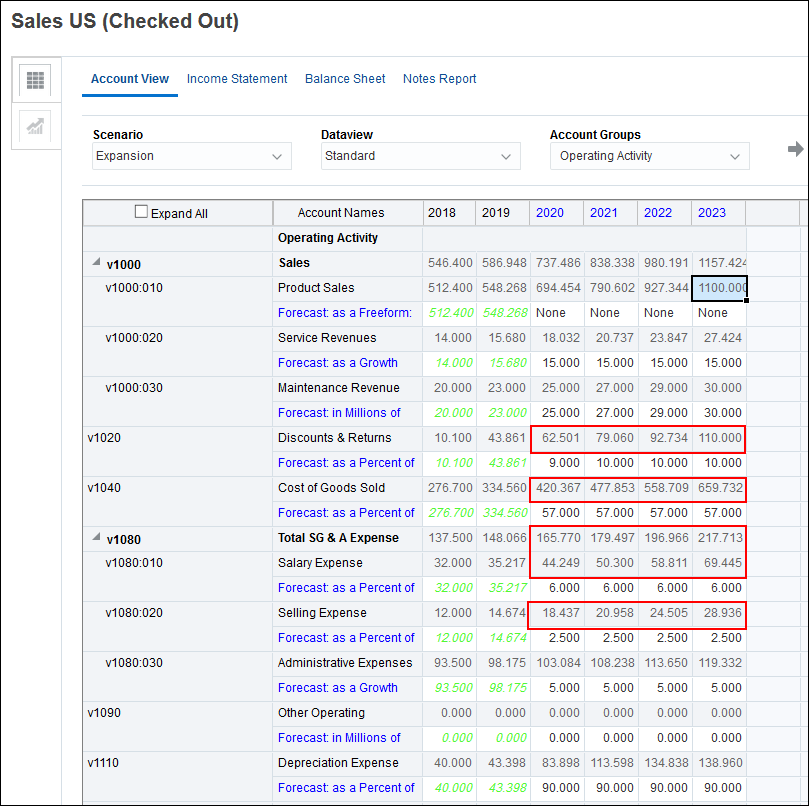Select the Account View tab
809x806 pixels.
pyautogui.click(x=130, y=79)
